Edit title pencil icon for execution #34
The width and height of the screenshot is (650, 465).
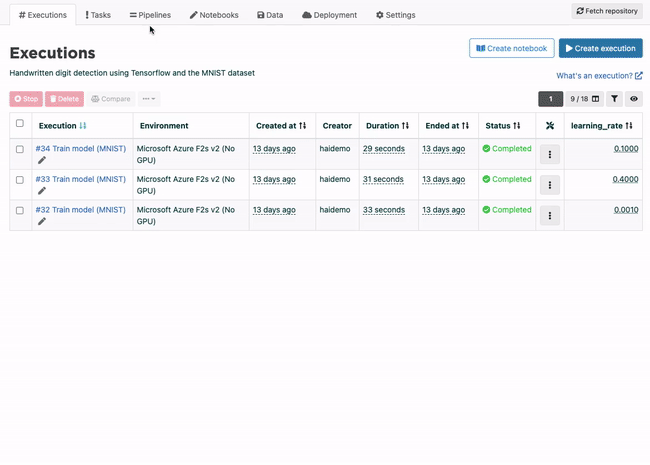41,160
